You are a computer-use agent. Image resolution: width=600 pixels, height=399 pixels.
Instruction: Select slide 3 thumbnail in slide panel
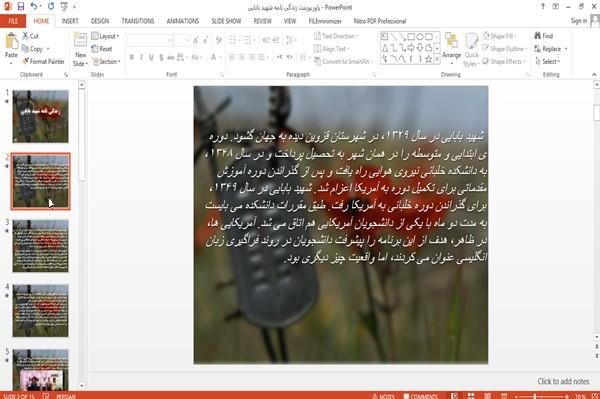click(41, 246)
